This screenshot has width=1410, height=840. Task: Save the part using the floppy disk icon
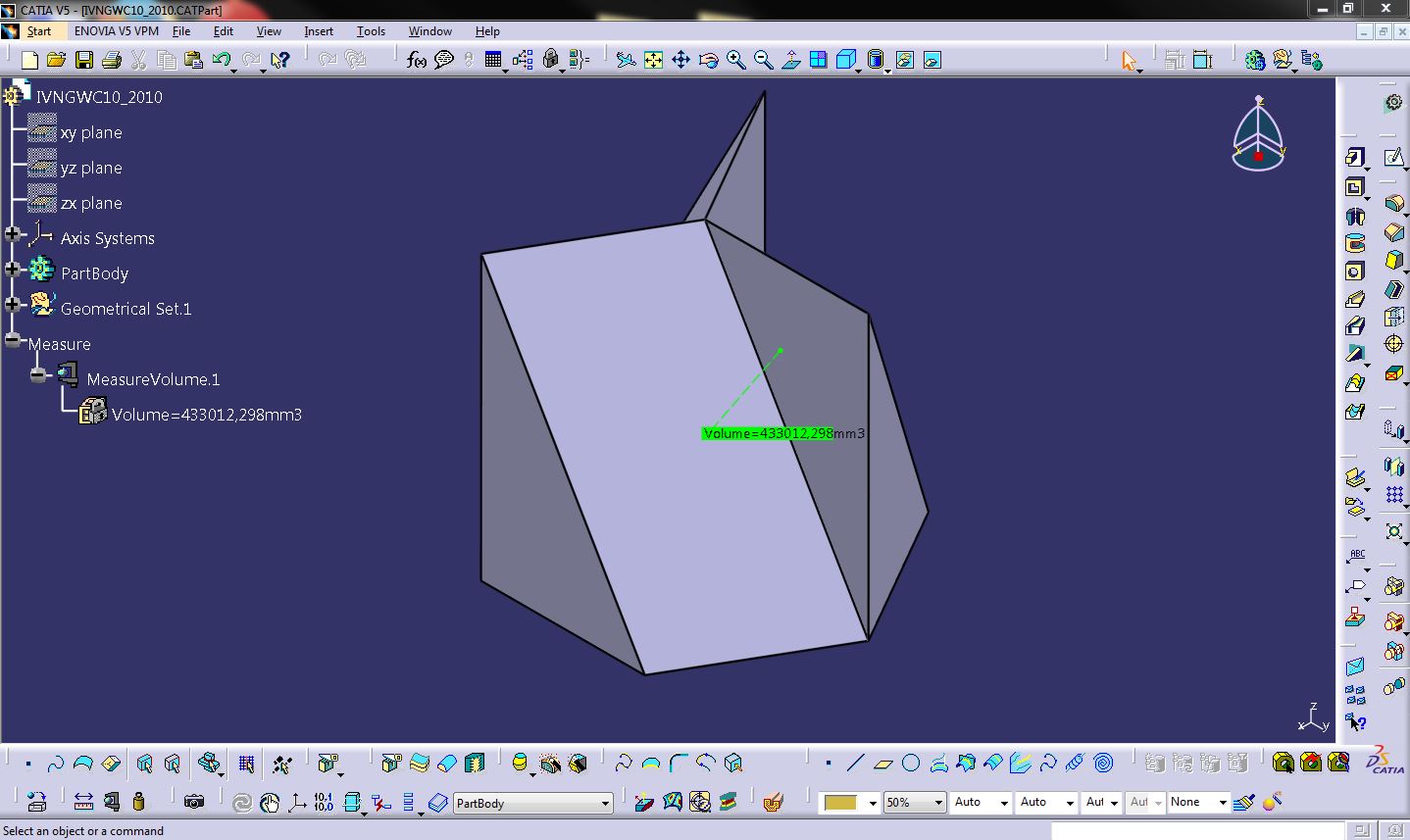84,60
